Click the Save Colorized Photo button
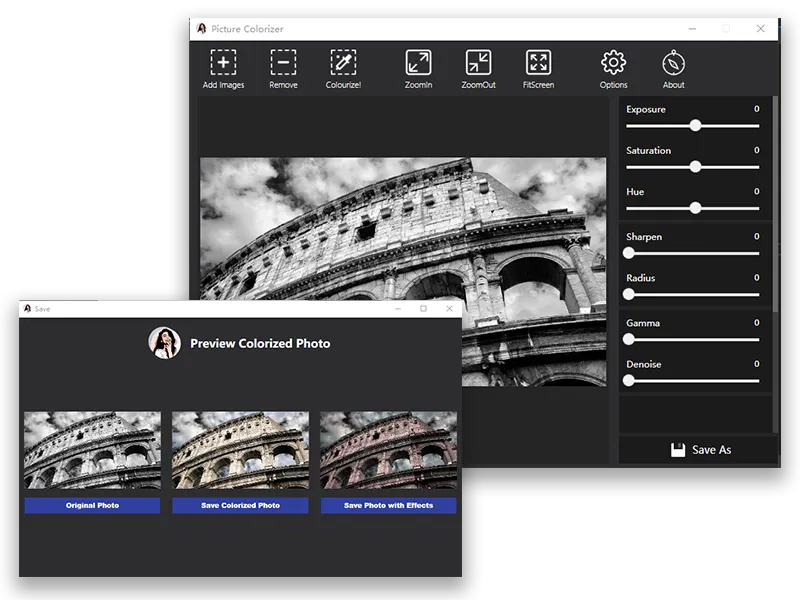The image size is (800, 600). tap(242, 506)
